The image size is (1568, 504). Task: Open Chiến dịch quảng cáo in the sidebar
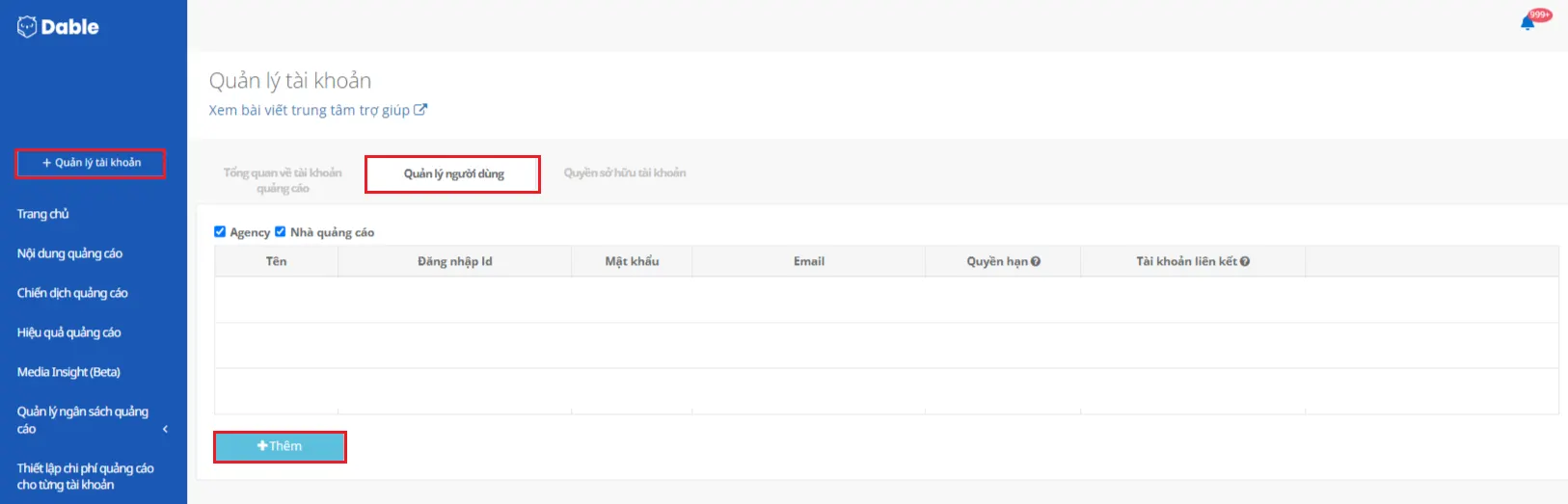72,293
